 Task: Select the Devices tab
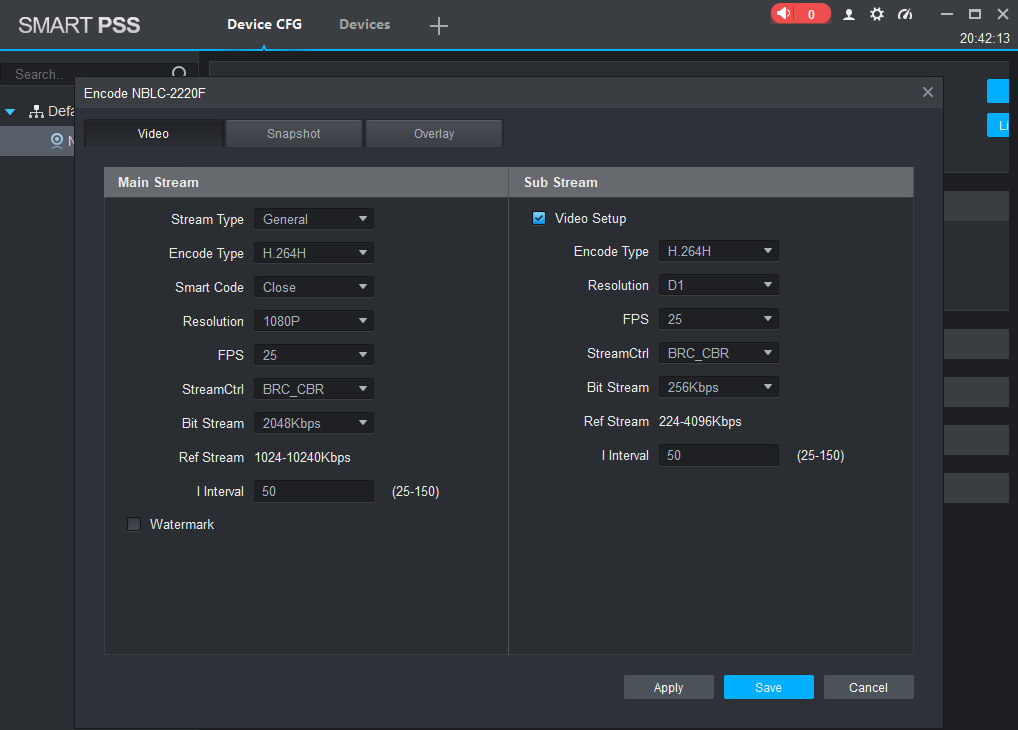click(365, 24)
